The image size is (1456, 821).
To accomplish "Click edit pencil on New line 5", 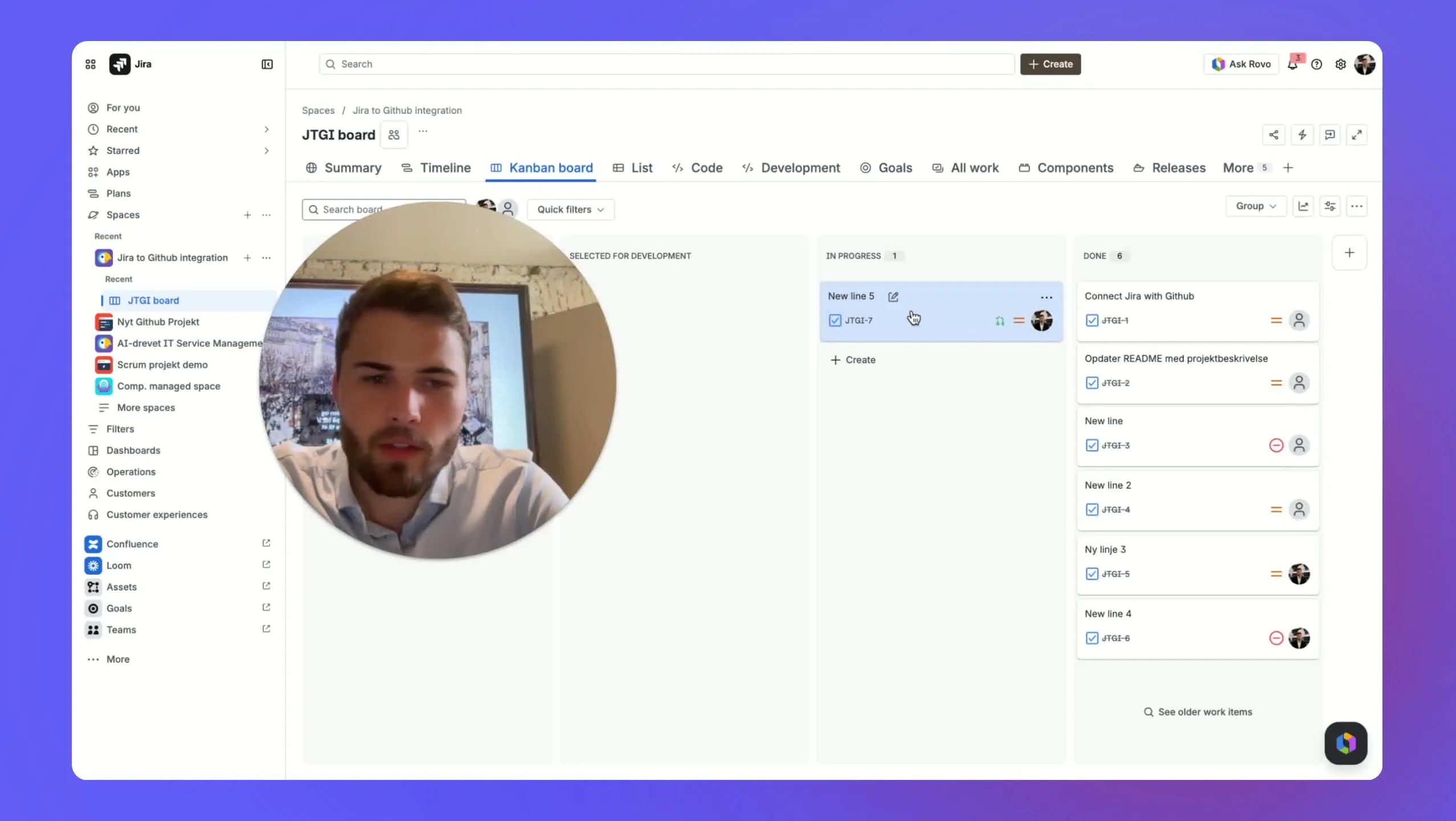I will [x=893, y=296].
